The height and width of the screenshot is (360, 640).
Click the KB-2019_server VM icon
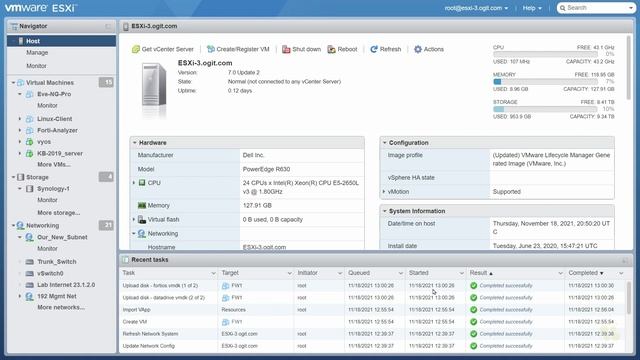tap(29, 153)
